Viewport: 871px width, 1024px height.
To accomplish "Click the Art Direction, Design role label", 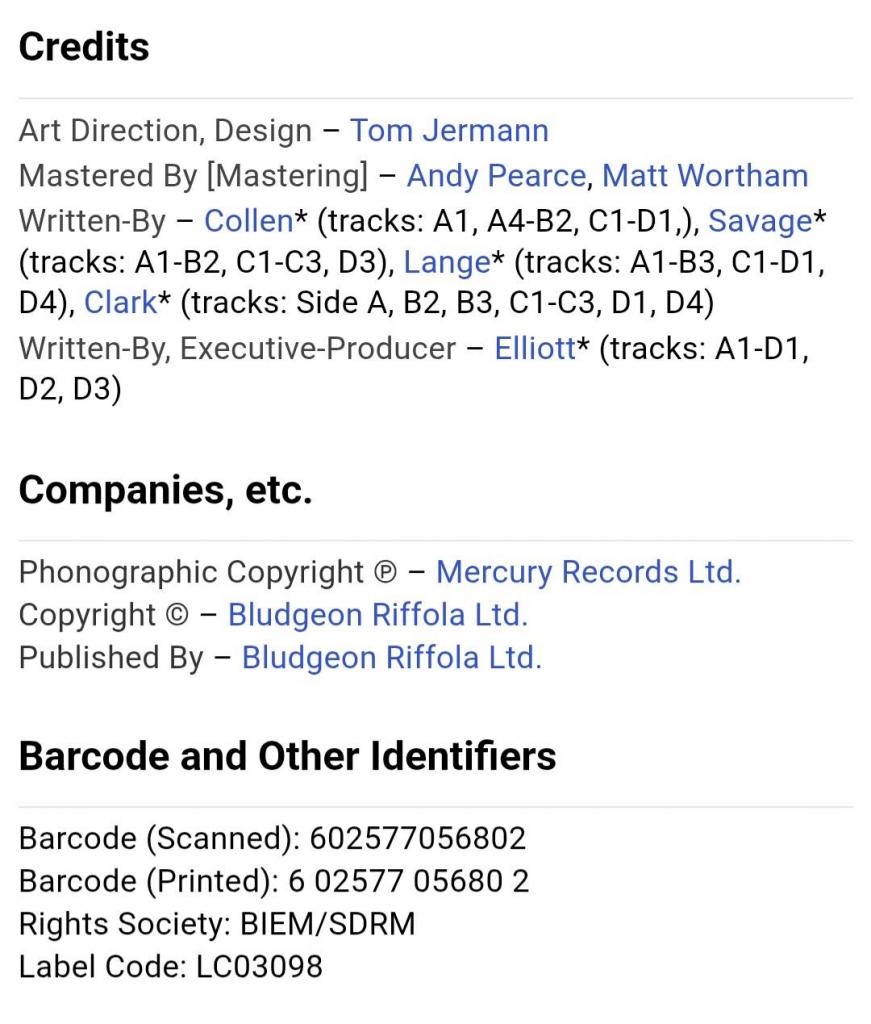I will (165, 131).
